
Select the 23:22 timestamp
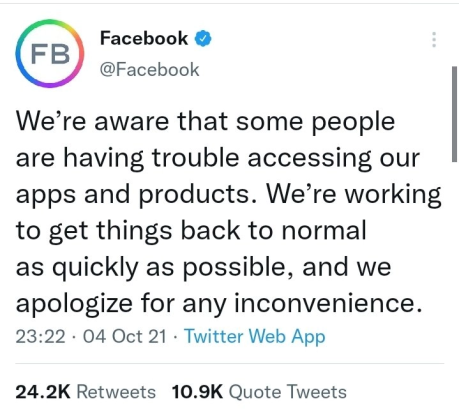(x=40, y=337)
